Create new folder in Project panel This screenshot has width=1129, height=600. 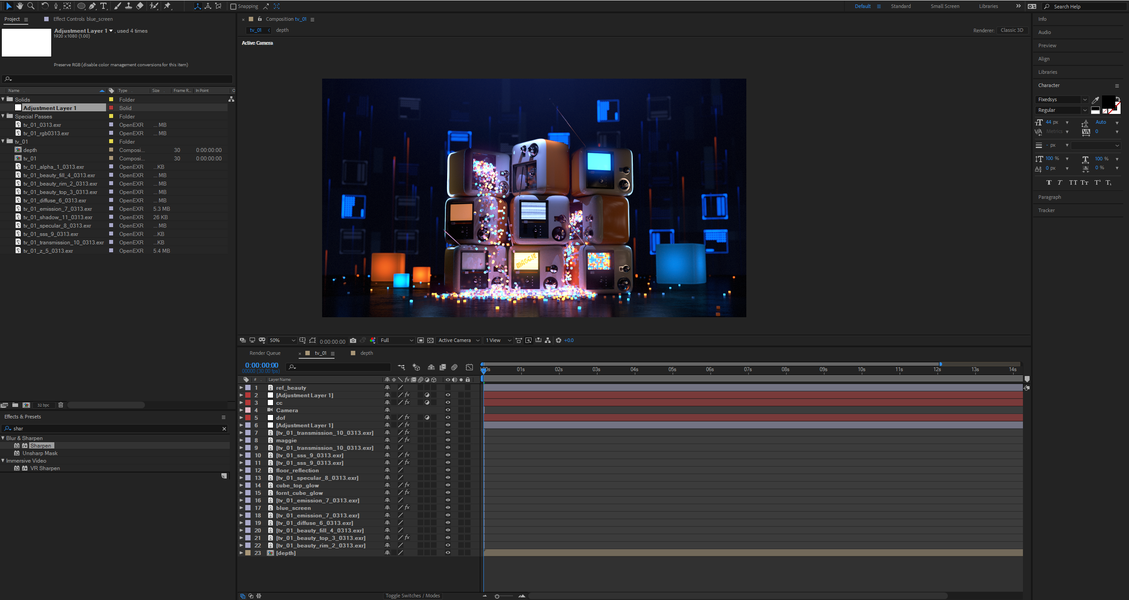[x=16, y=405]
